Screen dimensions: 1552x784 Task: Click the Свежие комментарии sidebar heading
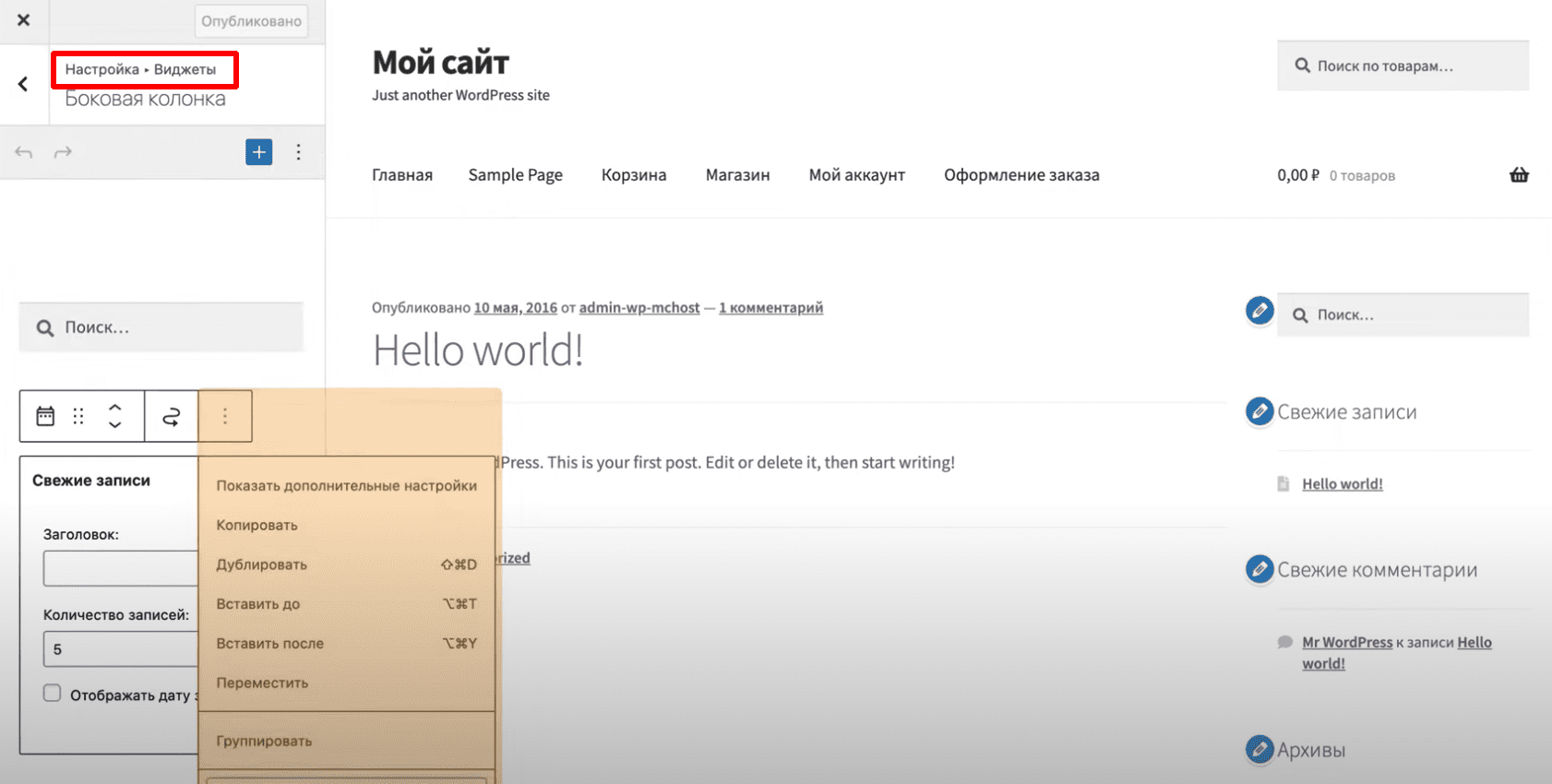(x=1377, y=570)
